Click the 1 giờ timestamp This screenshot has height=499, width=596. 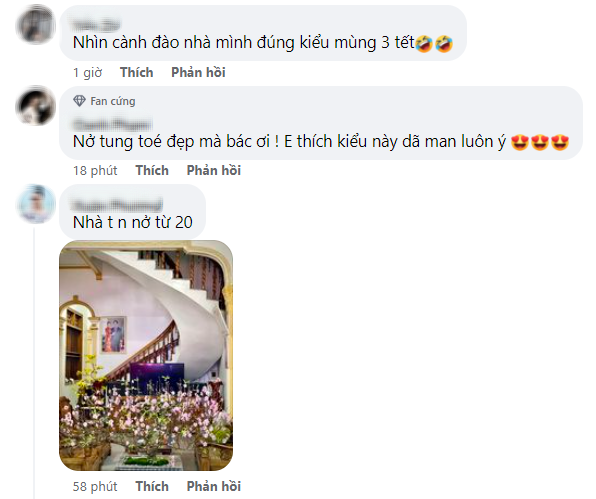[x=87, y=72]
